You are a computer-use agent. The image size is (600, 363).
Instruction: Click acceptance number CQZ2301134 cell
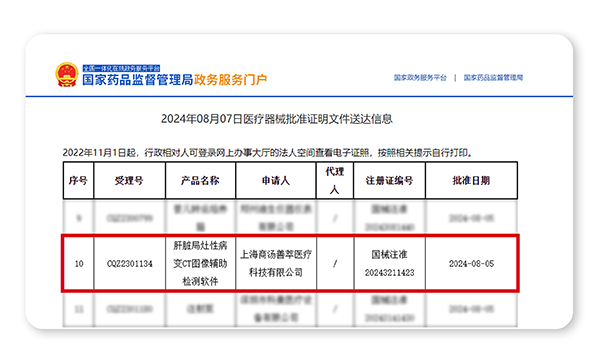click(x=130, y=264)
